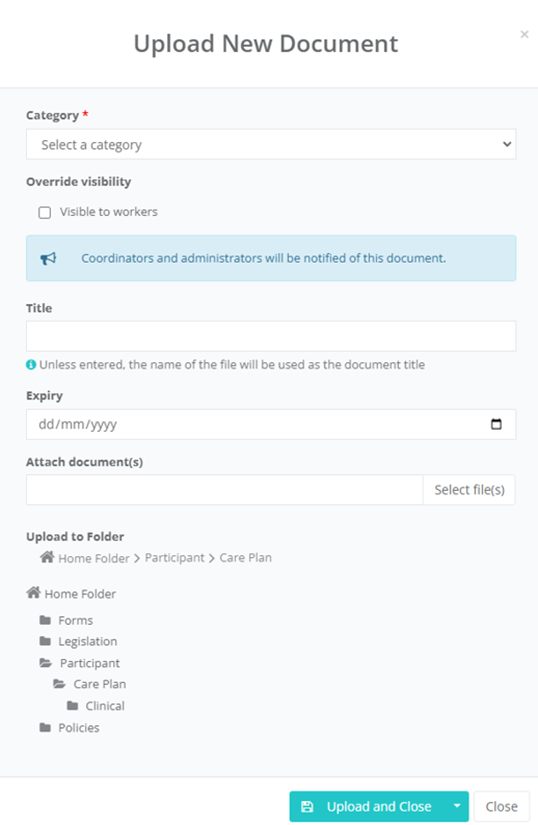The height and width of the screenshot is (825, 538).
Task: Click the info icon below Title field
Action: click(x=31, y=365)
